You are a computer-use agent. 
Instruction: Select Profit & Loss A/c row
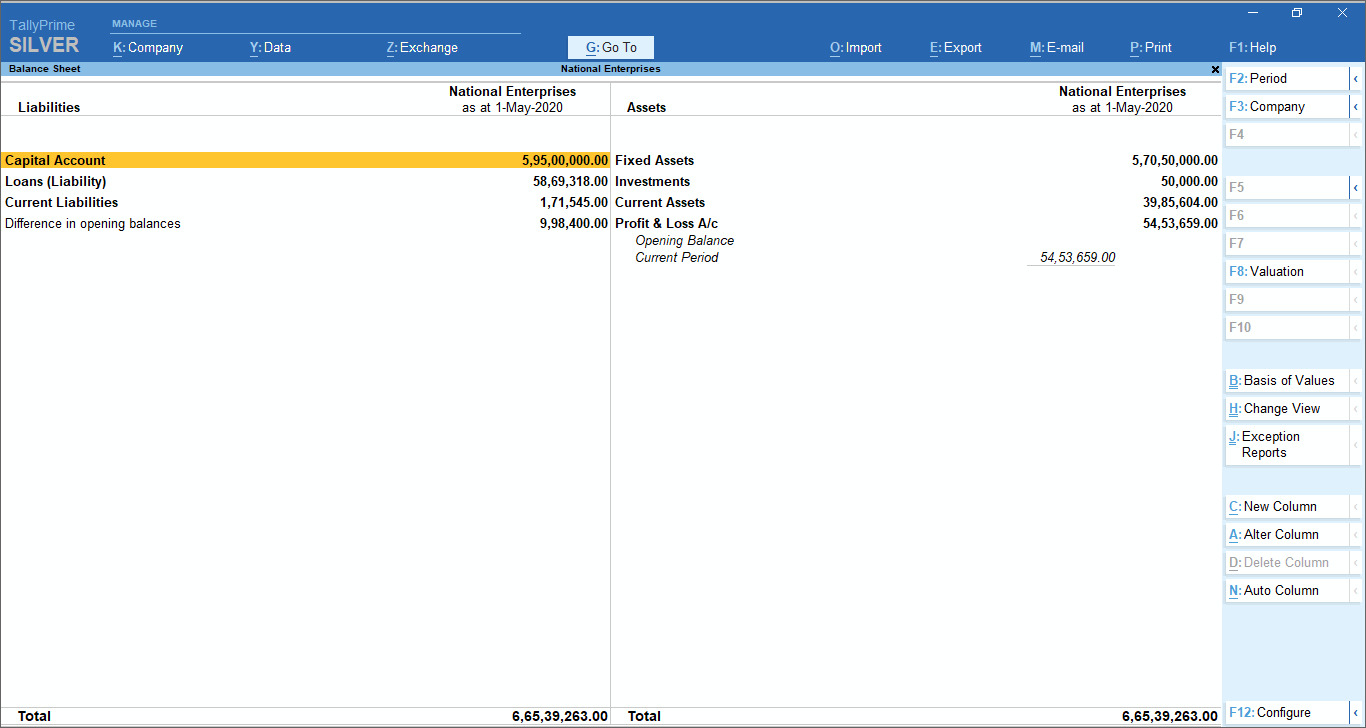pos(916,223)
